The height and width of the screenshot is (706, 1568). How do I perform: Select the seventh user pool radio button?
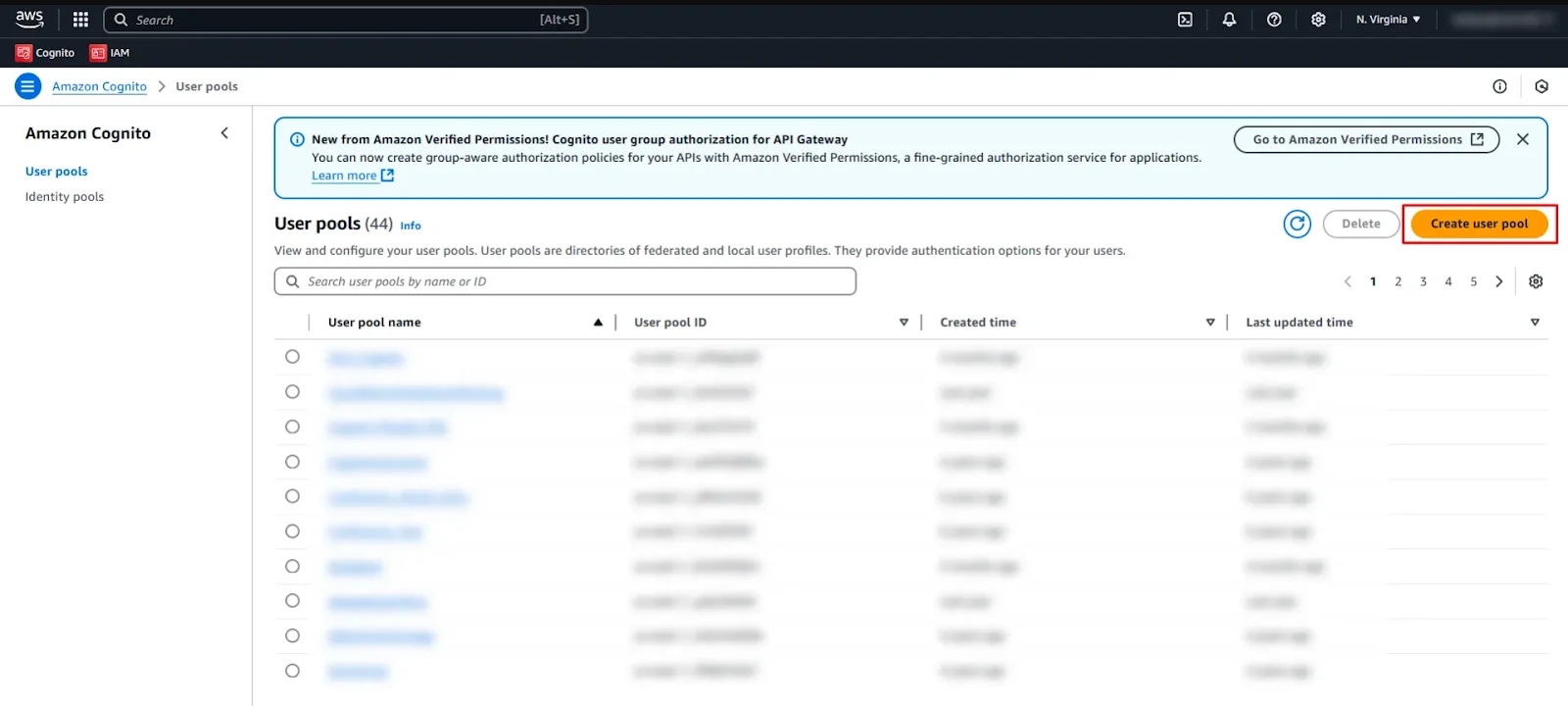click(x=292, y=566)
